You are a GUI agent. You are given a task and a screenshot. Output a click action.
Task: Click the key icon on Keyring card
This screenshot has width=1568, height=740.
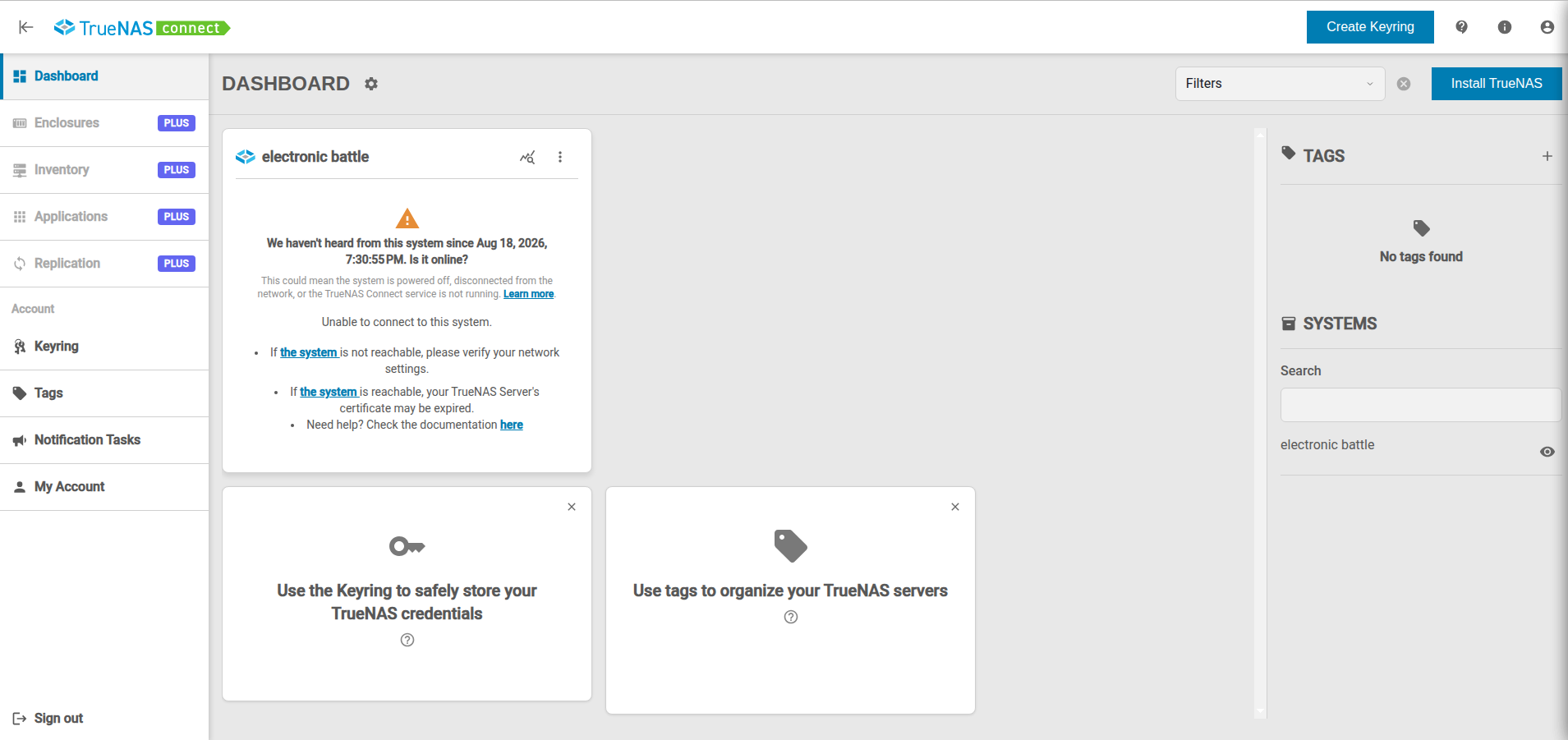pyautogui.click(x=407, y=546)
